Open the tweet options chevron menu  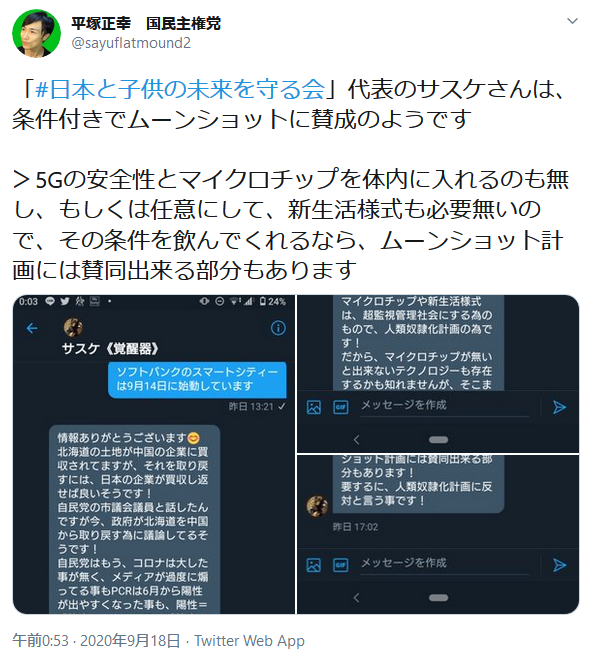[572, 21]
